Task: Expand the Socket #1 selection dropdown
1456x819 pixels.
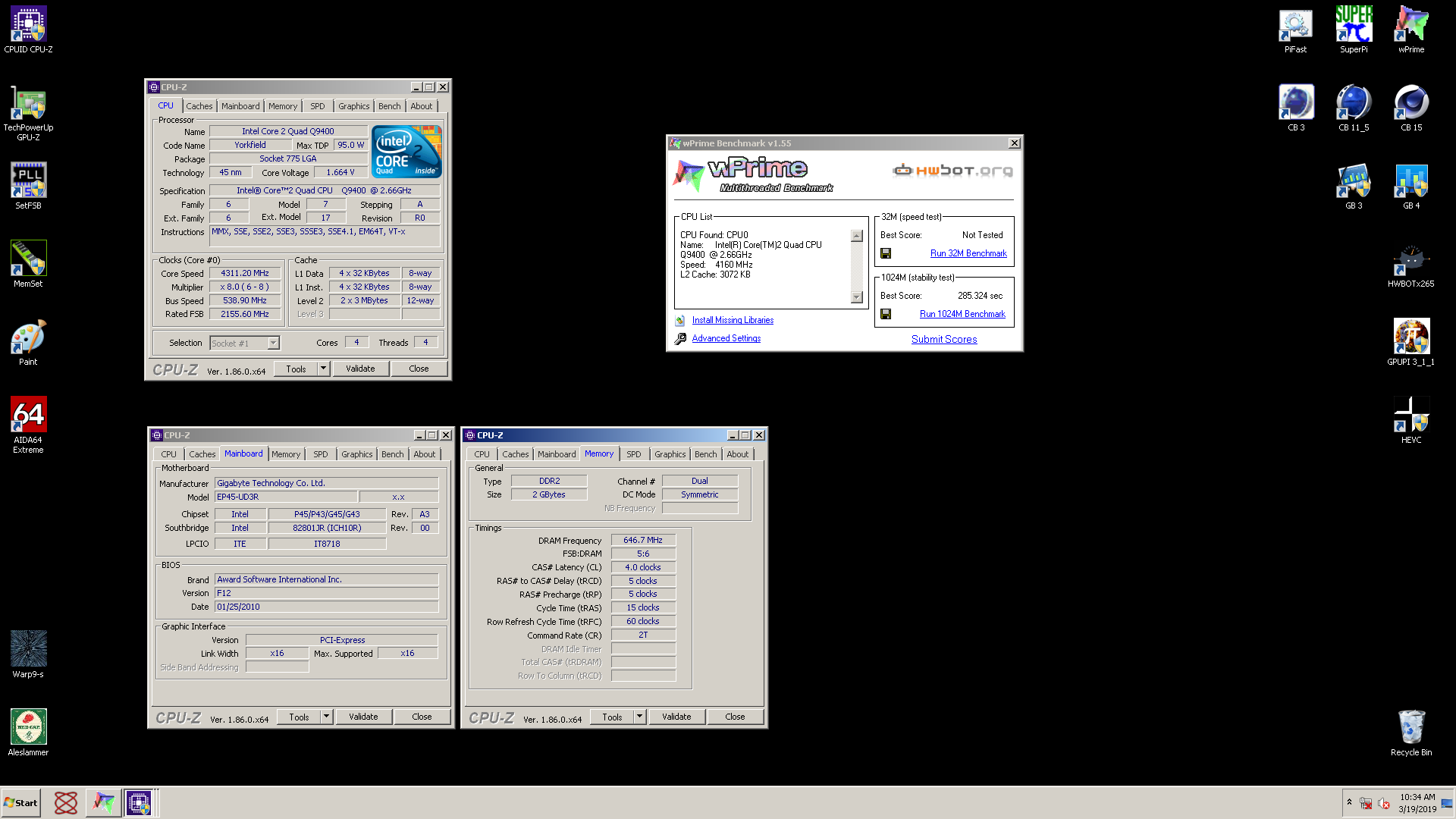Action: point(273,344)
